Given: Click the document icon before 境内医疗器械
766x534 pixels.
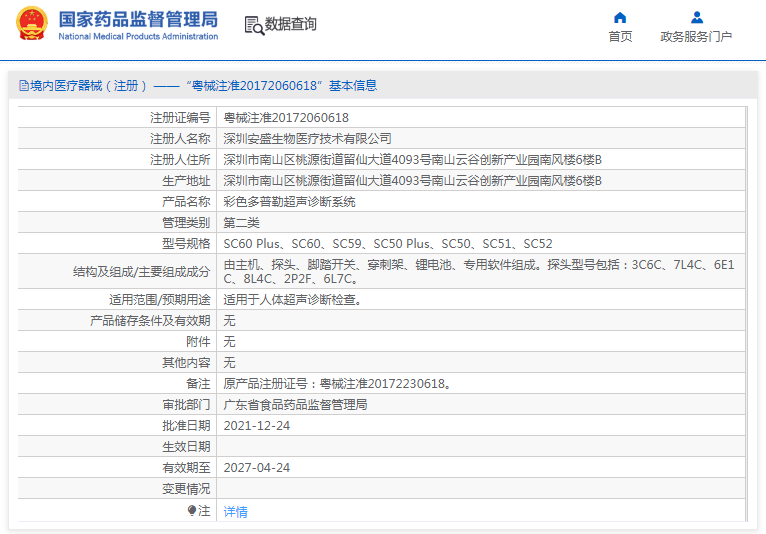Looking at the screenshot, I should tap(23, 86).
